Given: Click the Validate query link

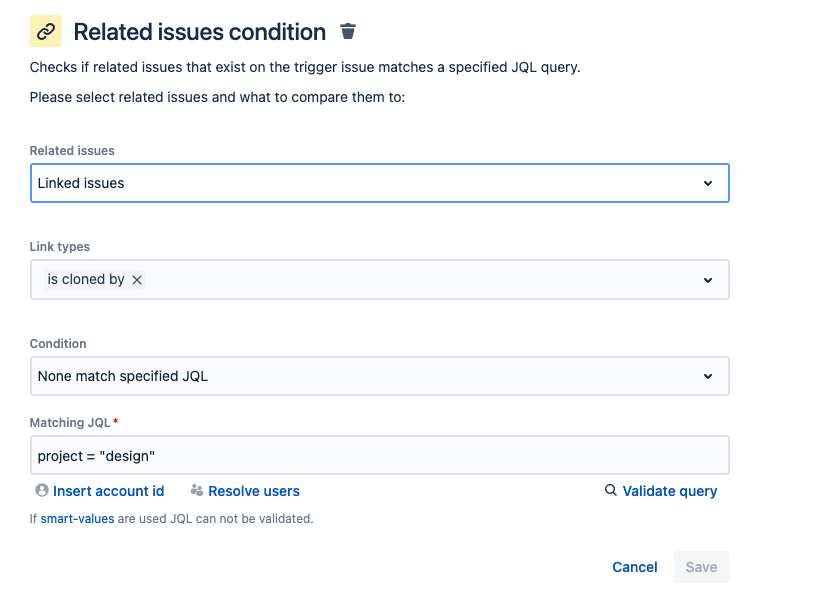Looking at the screenshot, I should (670, 491).
